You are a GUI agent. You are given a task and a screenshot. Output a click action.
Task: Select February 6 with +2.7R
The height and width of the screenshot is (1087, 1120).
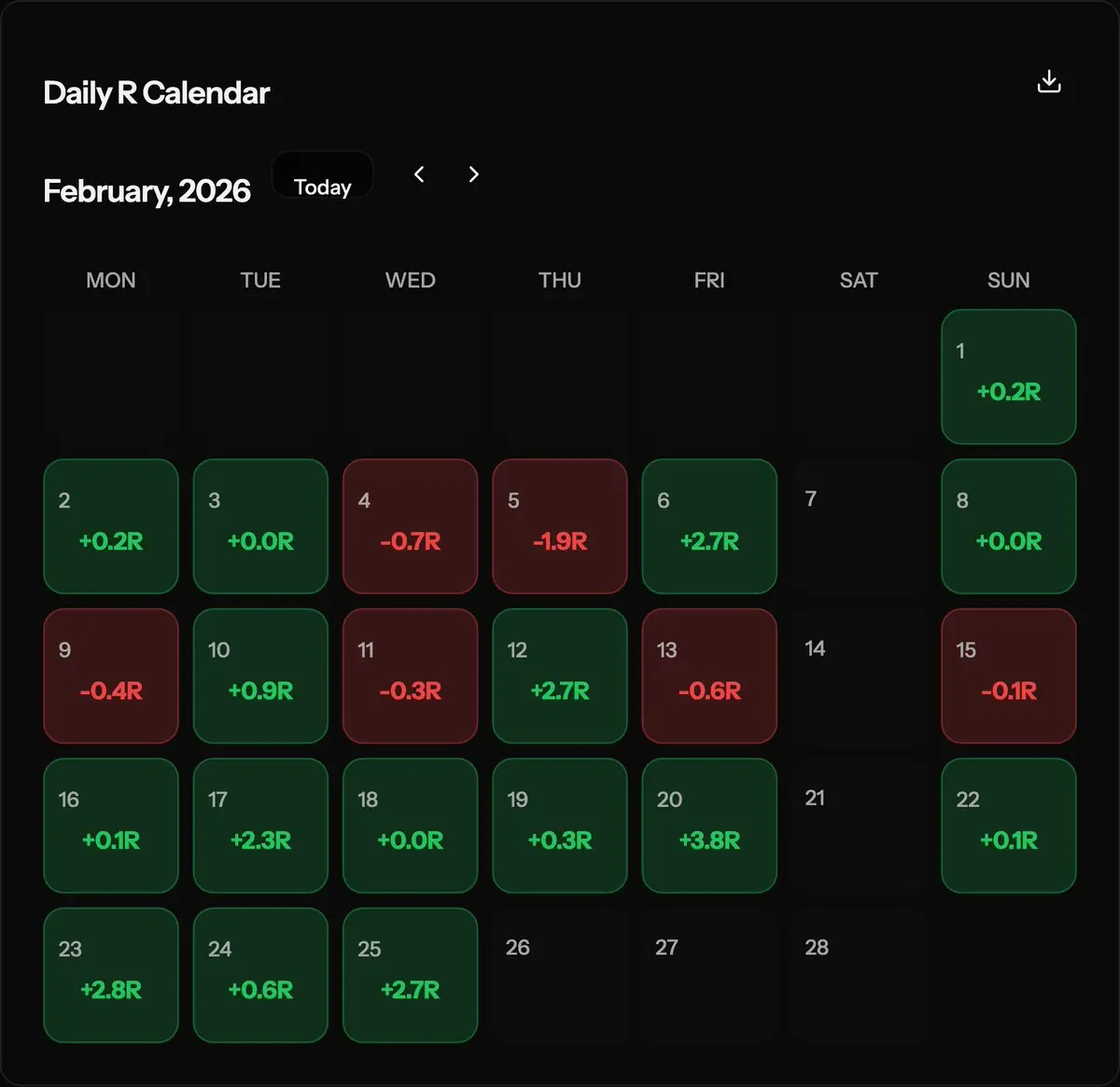tap(709, 526)
